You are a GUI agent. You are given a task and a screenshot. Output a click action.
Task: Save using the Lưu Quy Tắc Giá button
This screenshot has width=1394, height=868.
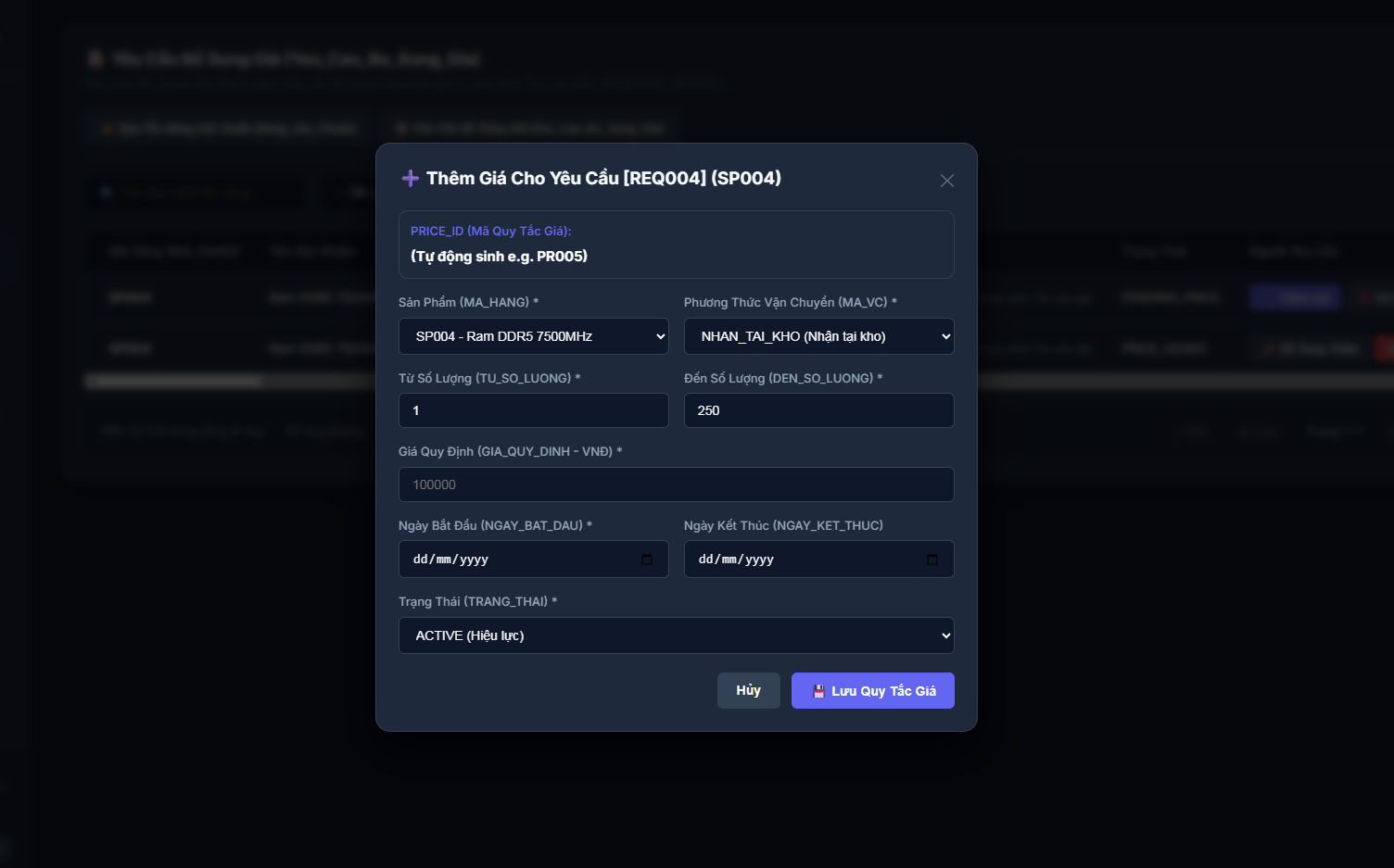(x=873, y=691)
